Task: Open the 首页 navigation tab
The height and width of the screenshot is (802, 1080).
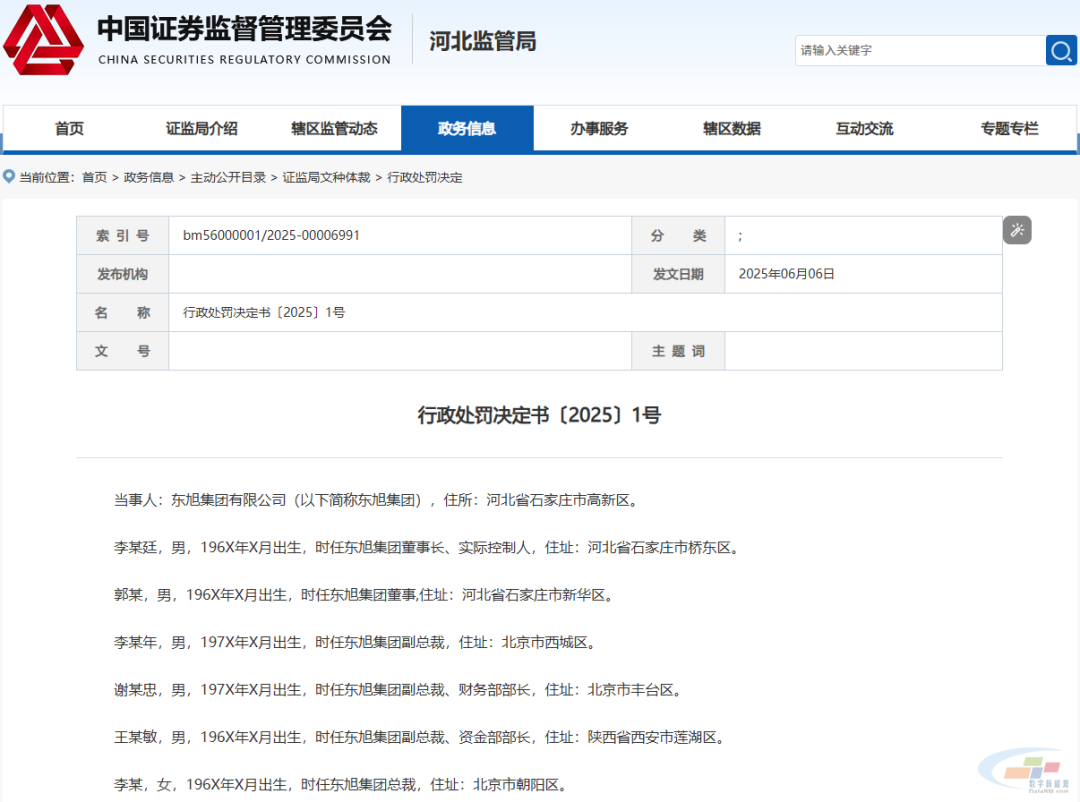Action: (x=69, y=129)
